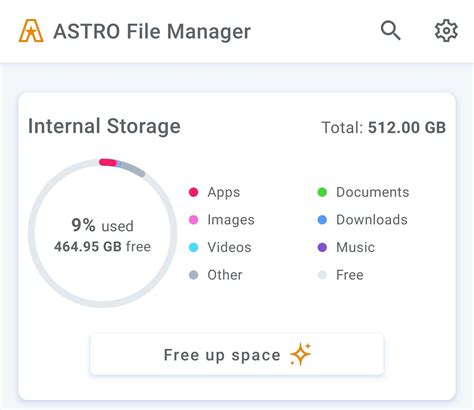This screenshot has width=474, height=410.
Task: Select the blue Downloads legend dot
Action: click(x=322, y=220)
